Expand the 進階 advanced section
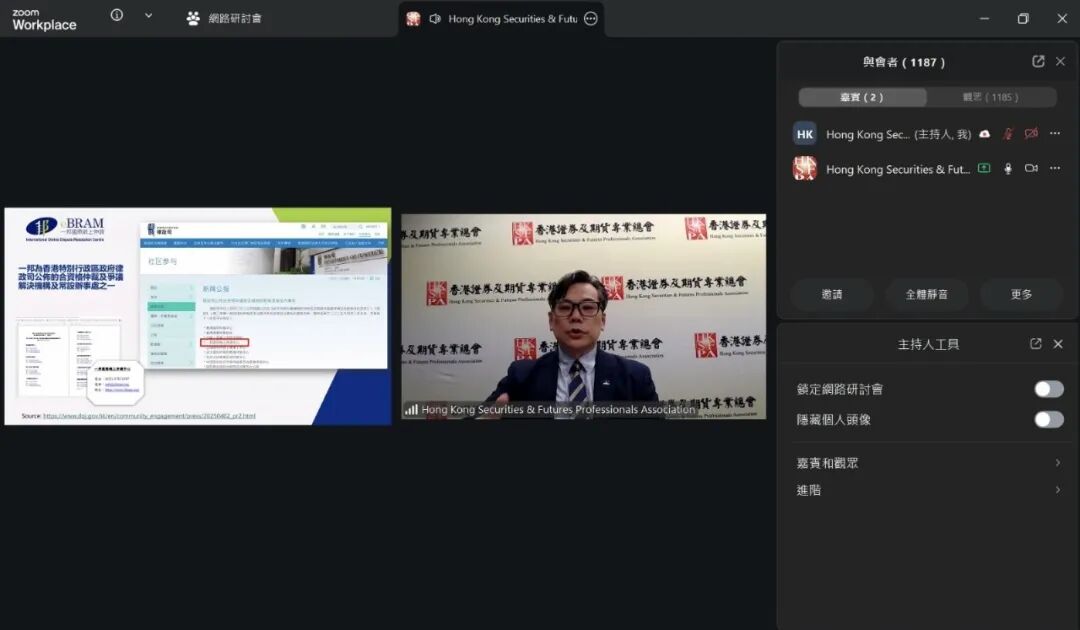 click(928, 490)
